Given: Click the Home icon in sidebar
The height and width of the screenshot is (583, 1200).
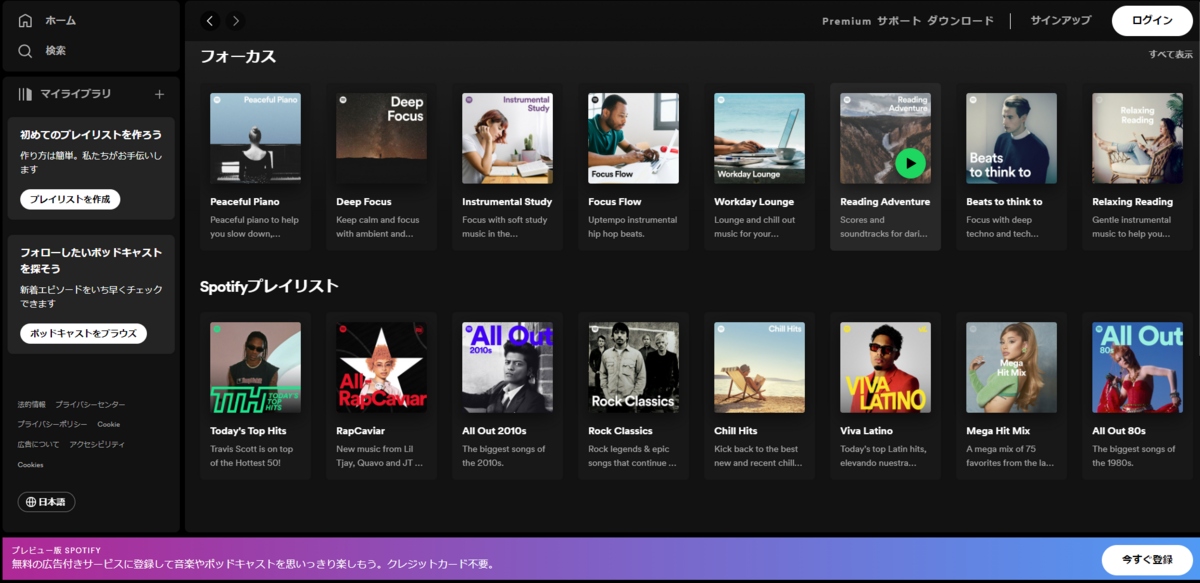Looking at the screenshot, I should pyautogui.click(x=26, y=21).
